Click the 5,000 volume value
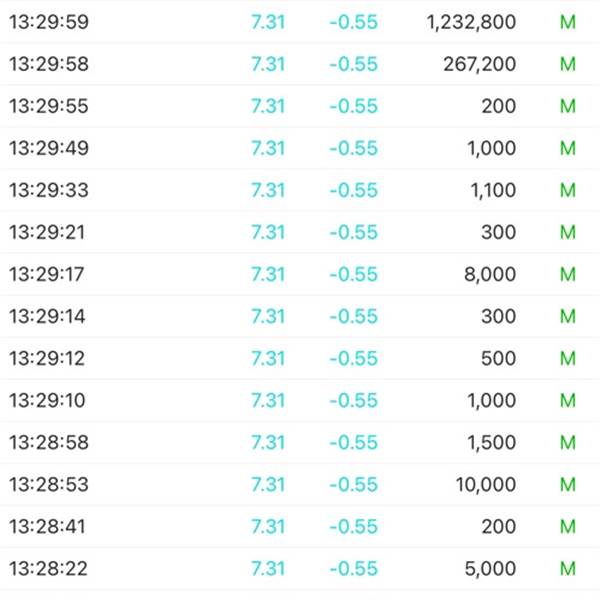The height and width of the screenshot is (600, 600). pos(490,569)
